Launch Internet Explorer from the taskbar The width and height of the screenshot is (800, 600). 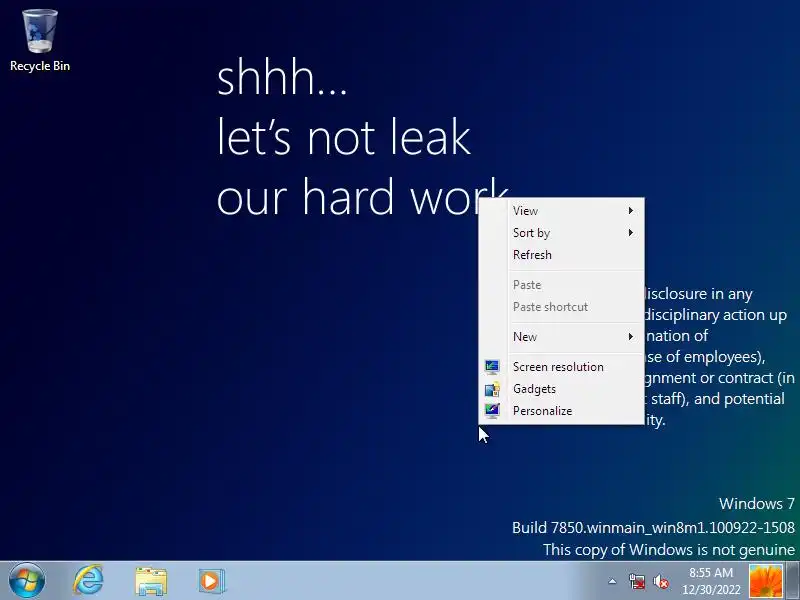click(x=89, y=581)
